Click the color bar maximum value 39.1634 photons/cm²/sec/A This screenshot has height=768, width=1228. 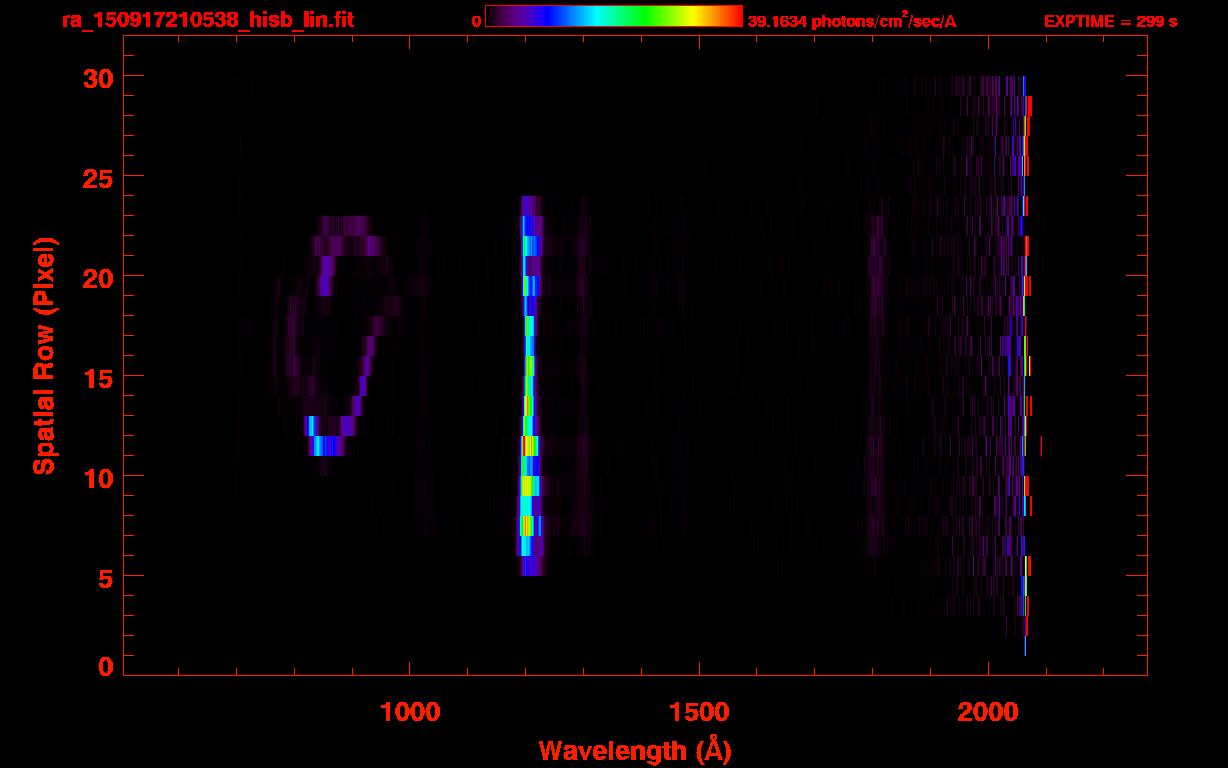852,21
